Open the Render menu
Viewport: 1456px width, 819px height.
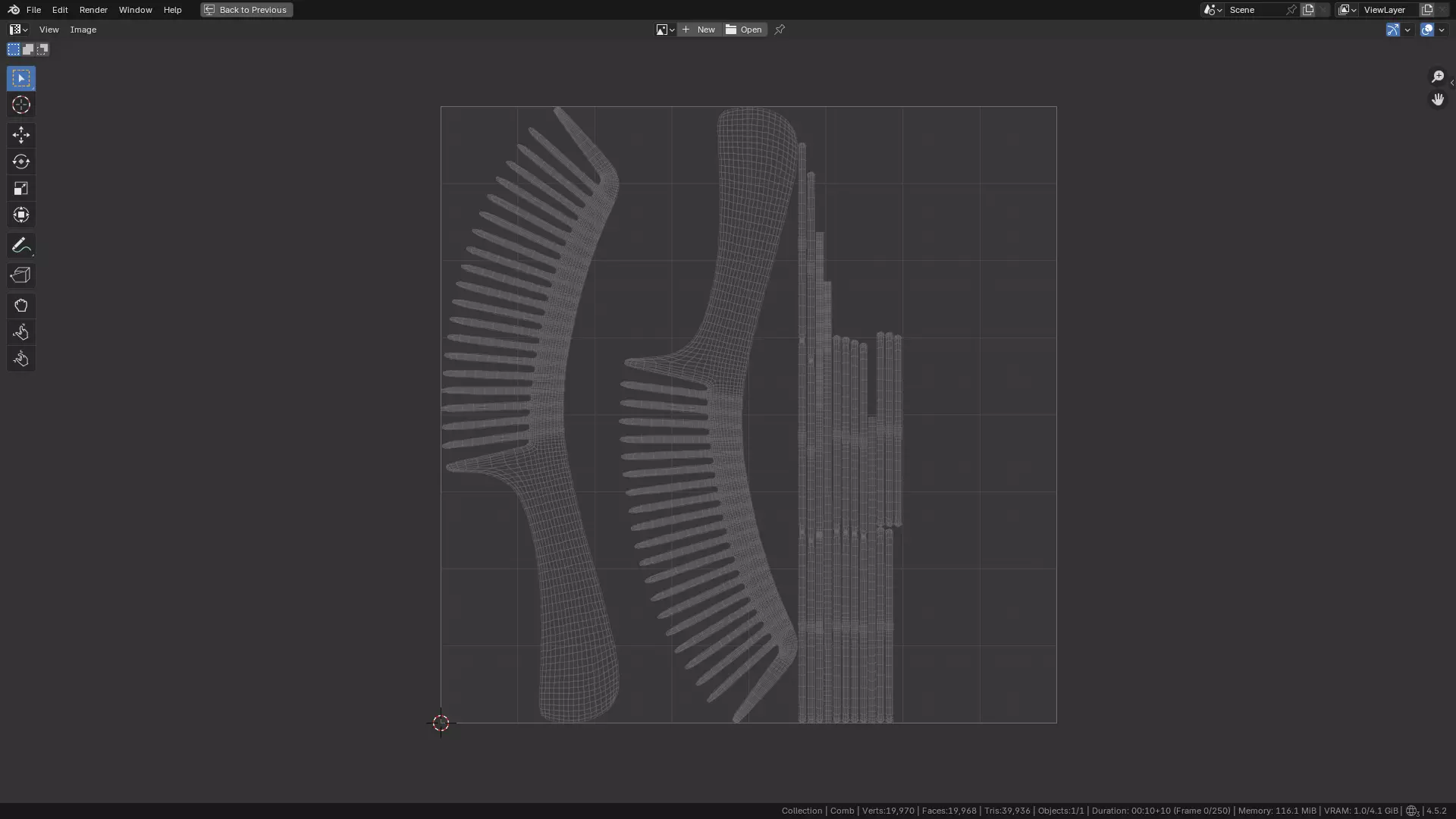point(93,10)
